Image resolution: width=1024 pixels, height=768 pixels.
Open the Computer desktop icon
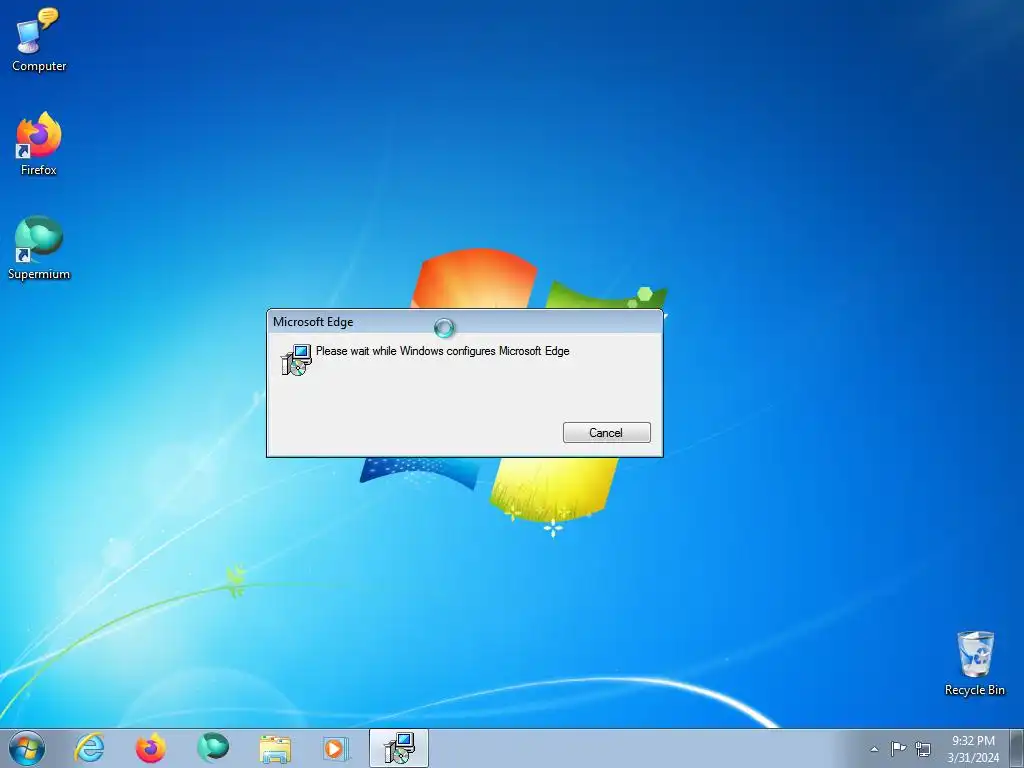39,39
